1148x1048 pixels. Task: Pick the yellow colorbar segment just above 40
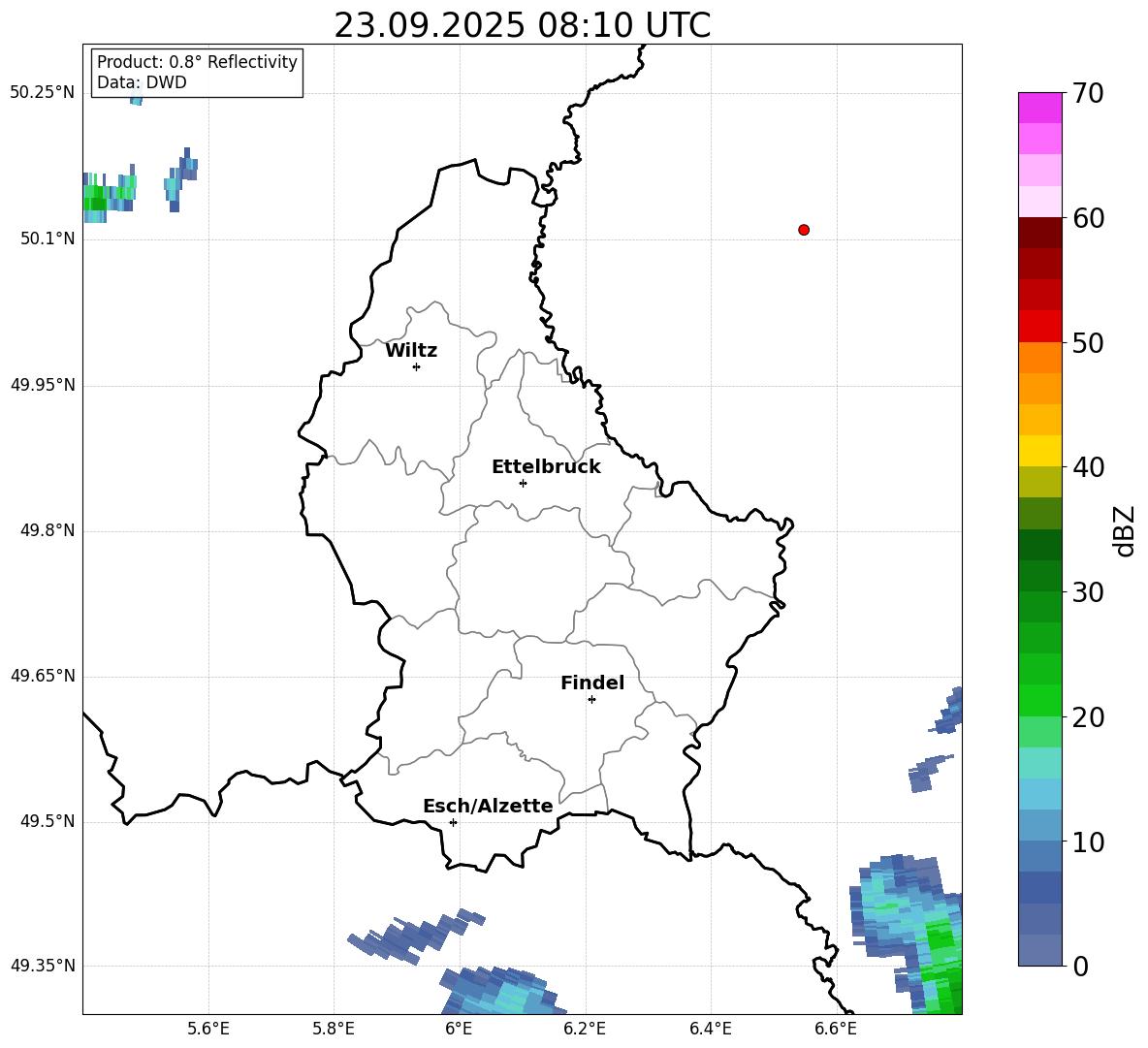[1039, 451]
